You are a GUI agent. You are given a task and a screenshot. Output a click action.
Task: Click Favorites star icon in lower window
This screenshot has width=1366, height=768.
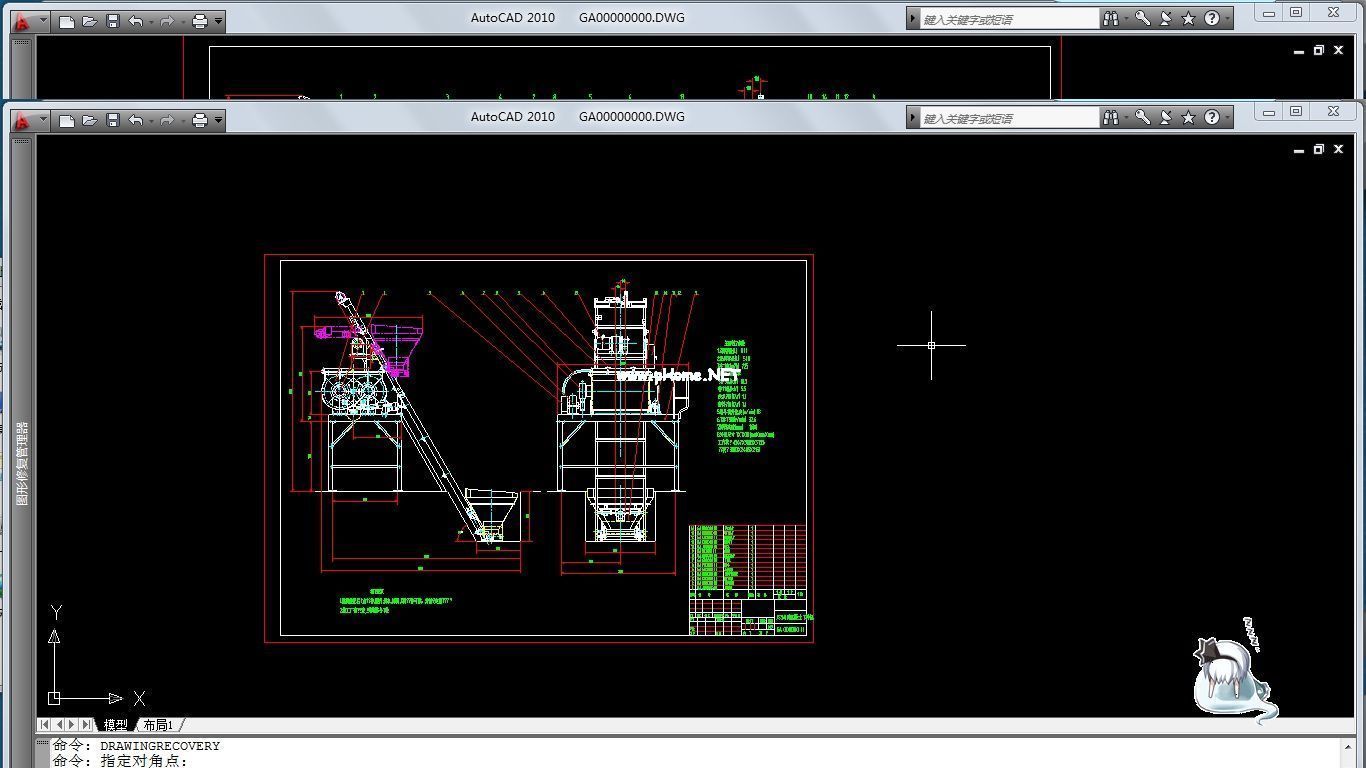(1188, 118)
